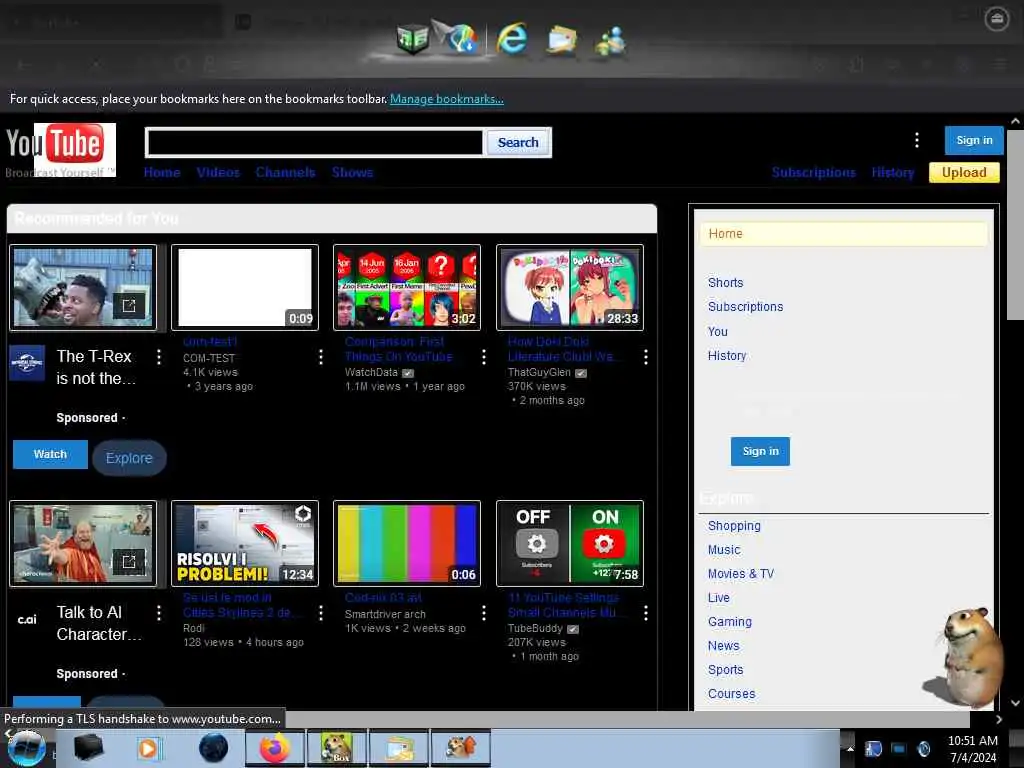
Task: Select You in the sidebar
Action: pyautogui.click(x=718, y=332)
